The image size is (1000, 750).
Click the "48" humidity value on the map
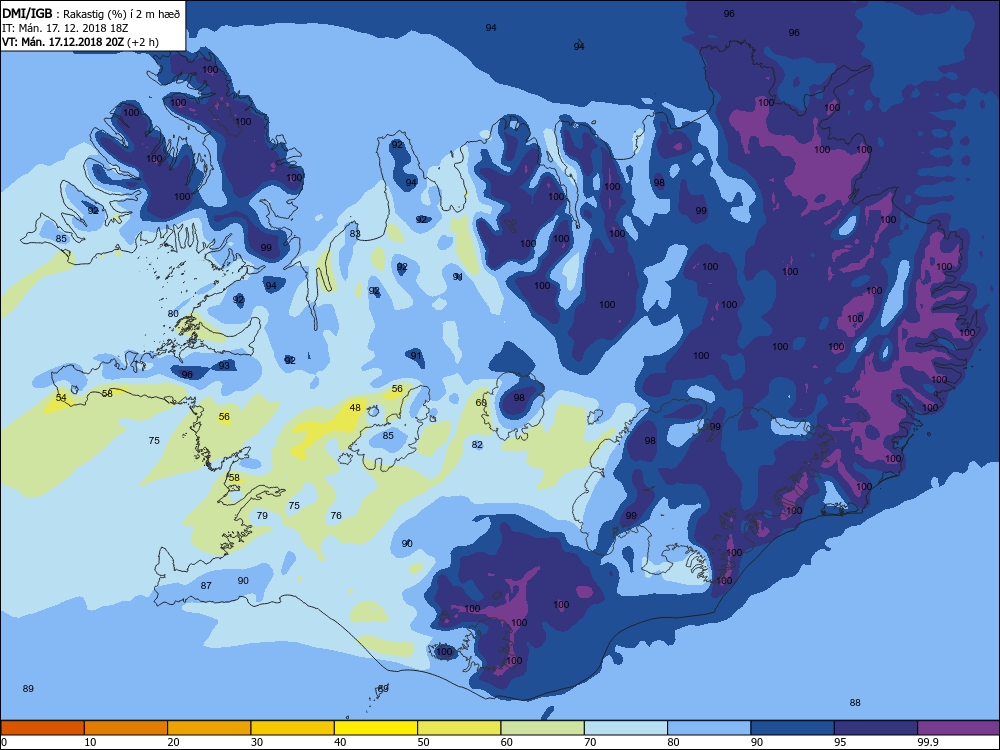pyautogui.click(x=355, y=408)
